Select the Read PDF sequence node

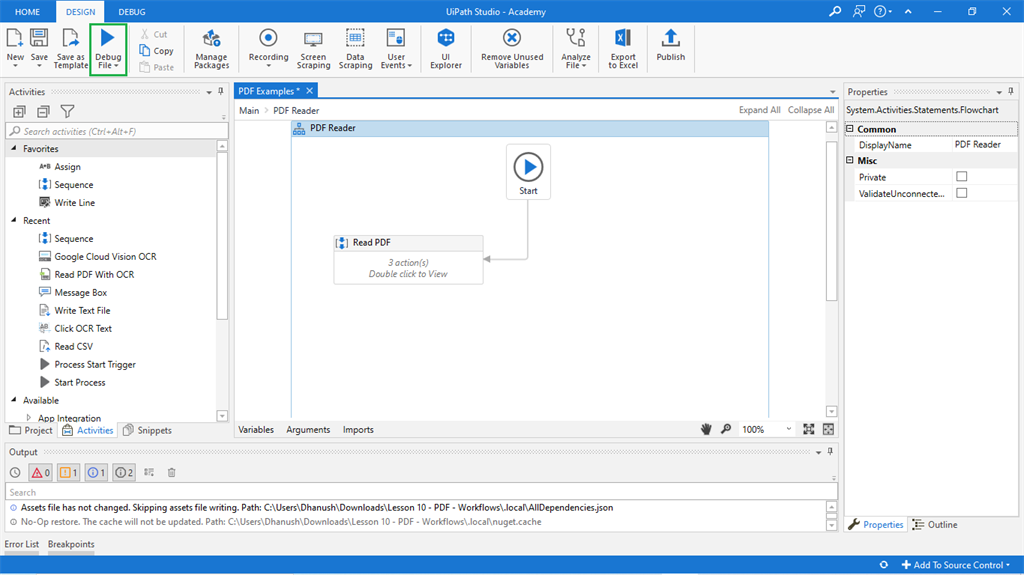pyautogui.click(x=408, y=259)
